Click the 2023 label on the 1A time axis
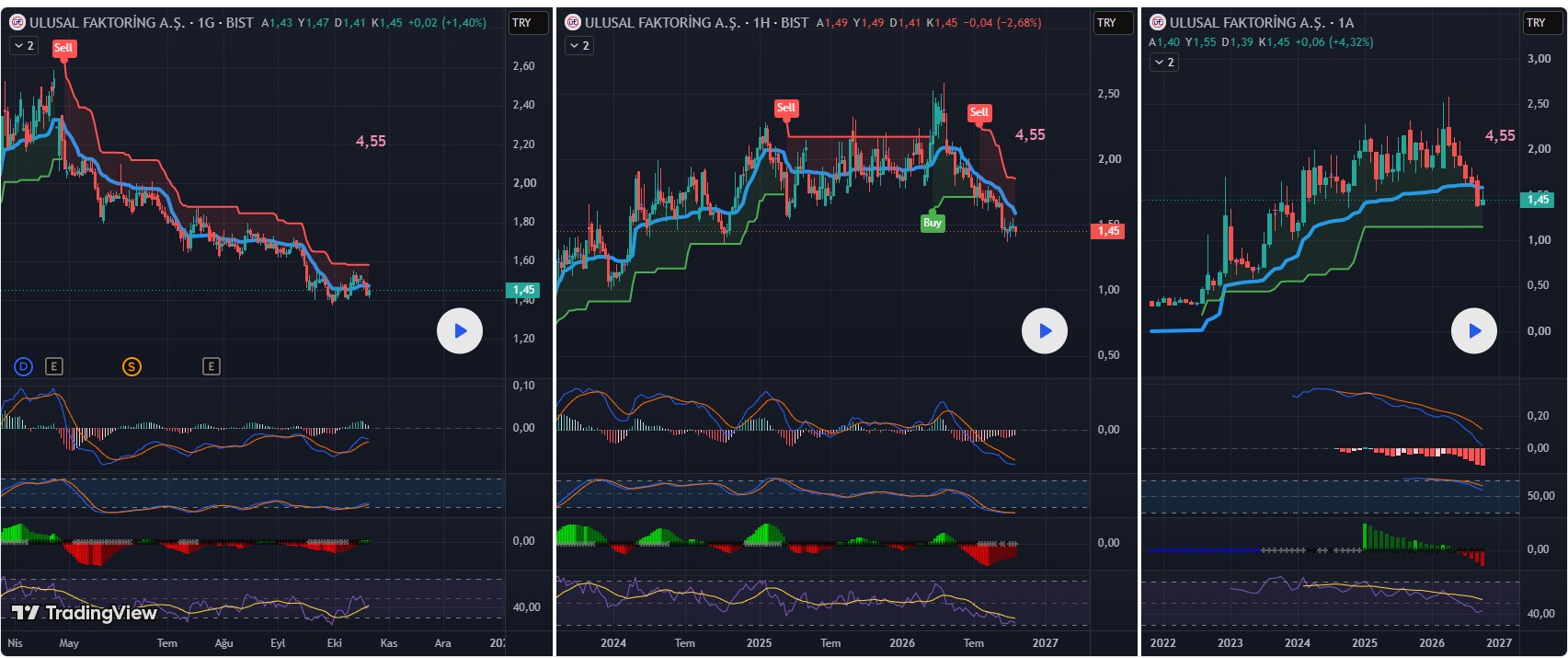The width and height of the screenshot is (1568, 658). (1230, 643)
